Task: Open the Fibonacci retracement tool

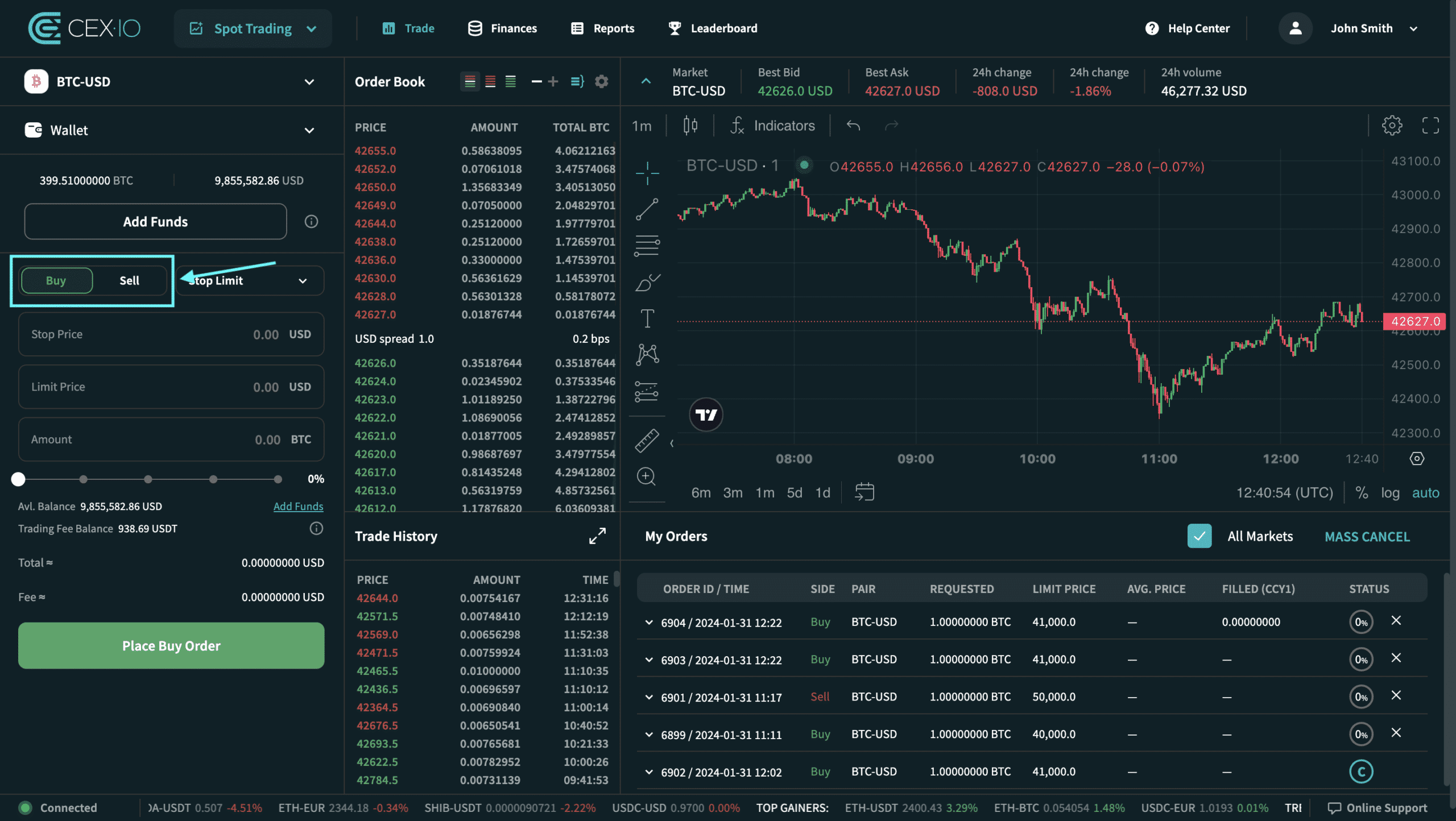Action: (647, 246)
